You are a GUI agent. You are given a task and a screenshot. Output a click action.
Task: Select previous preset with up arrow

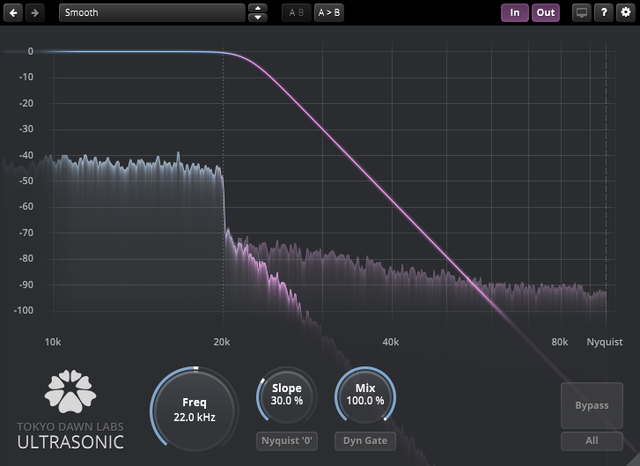click(258, 8)
